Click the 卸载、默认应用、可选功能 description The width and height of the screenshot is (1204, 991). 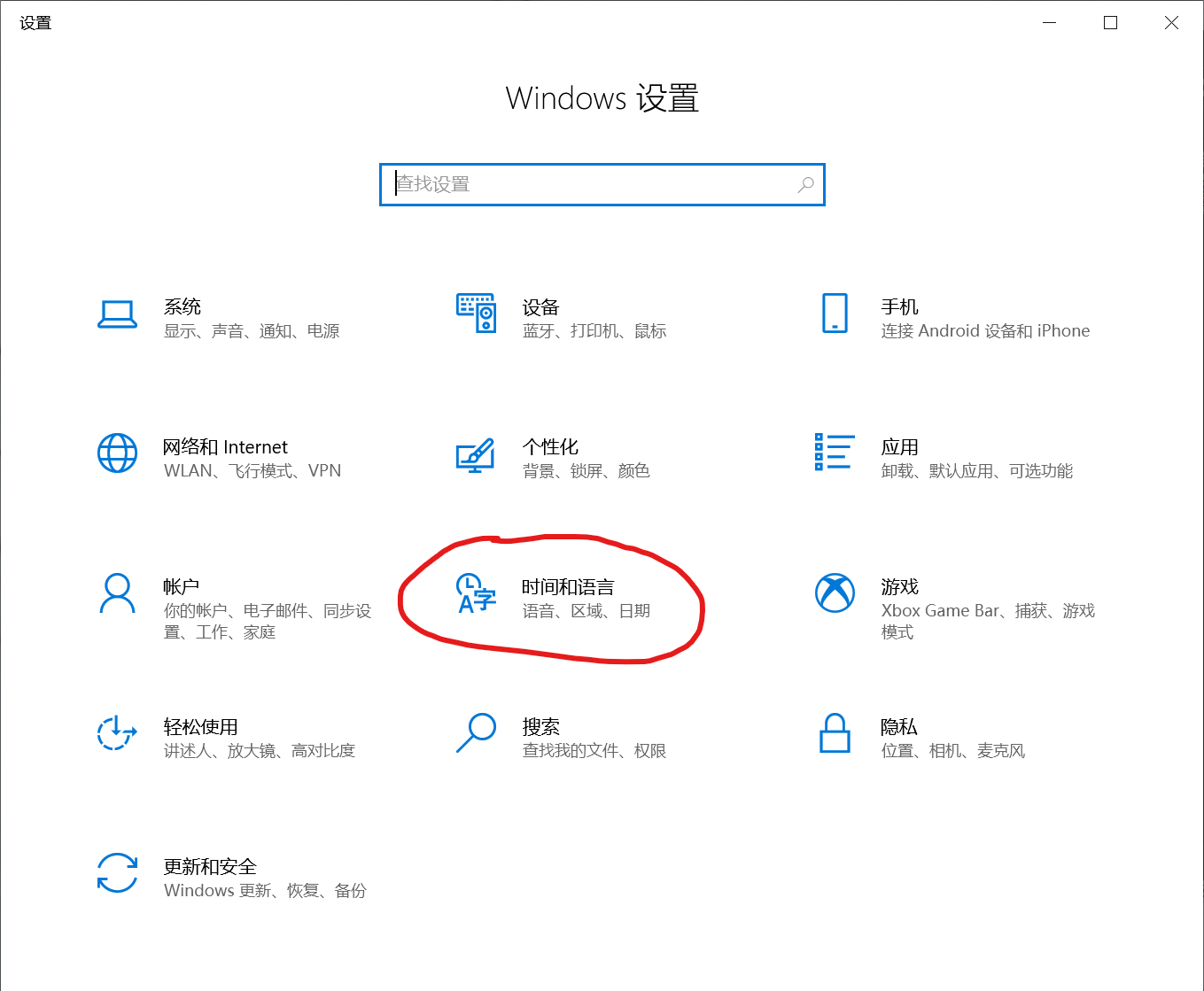[977, 471]
